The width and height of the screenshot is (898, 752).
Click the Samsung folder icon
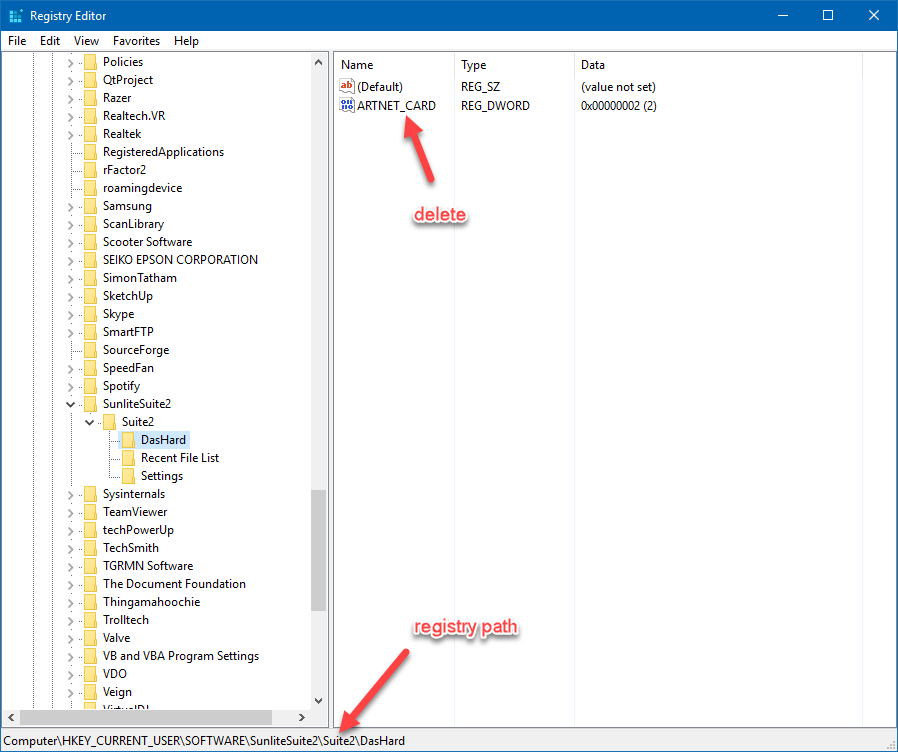90,206
